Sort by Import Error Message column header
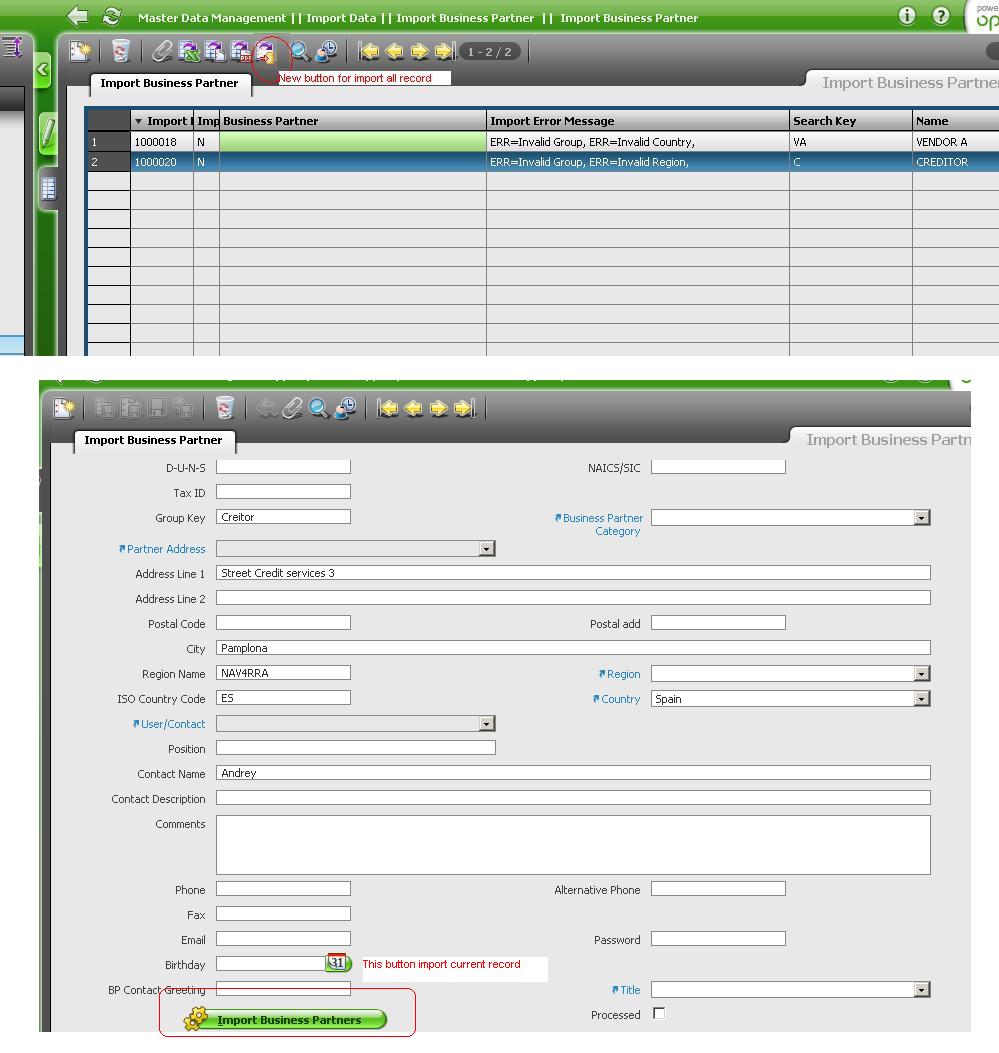The width and height of the screenshot is (999, 1053). pyautogui.click(x=552, y=121)
